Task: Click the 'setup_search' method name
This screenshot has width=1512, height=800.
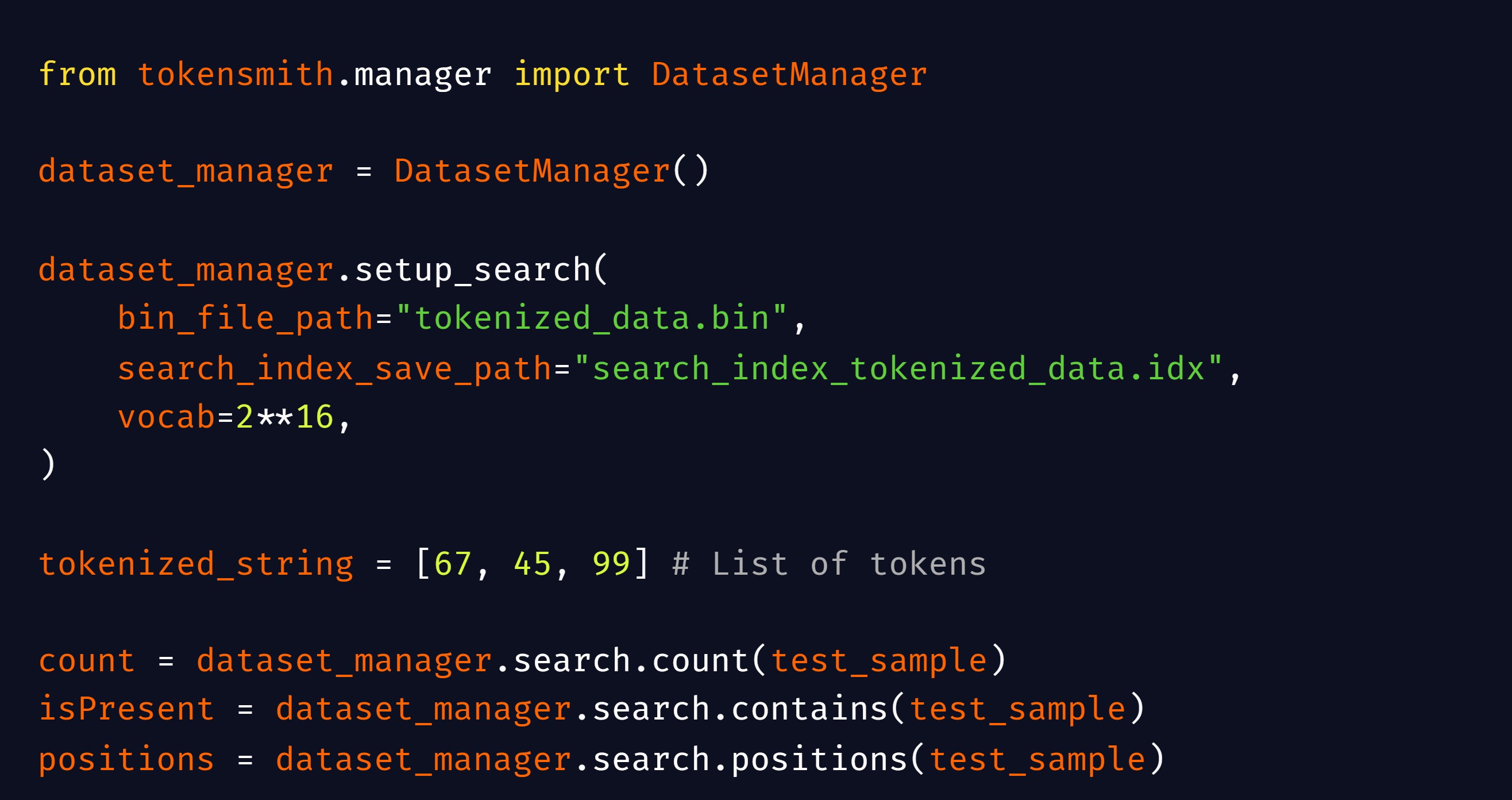Action: [x=472, y=270]
